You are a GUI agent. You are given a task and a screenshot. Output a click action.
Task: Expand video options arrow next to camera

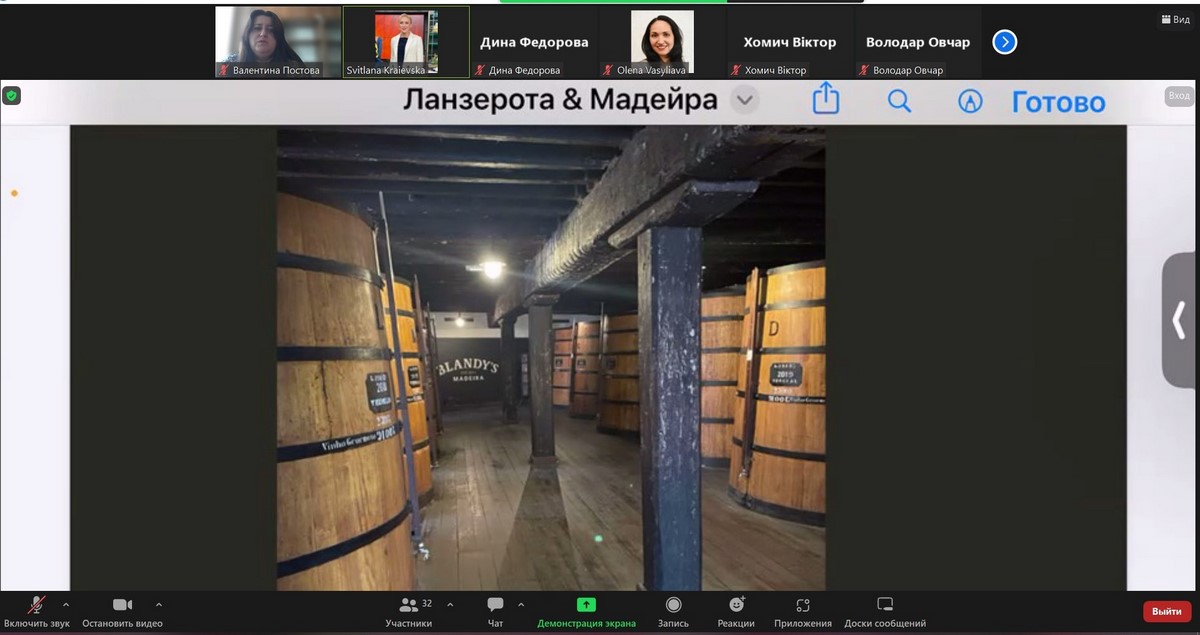[x=159, y=604]
